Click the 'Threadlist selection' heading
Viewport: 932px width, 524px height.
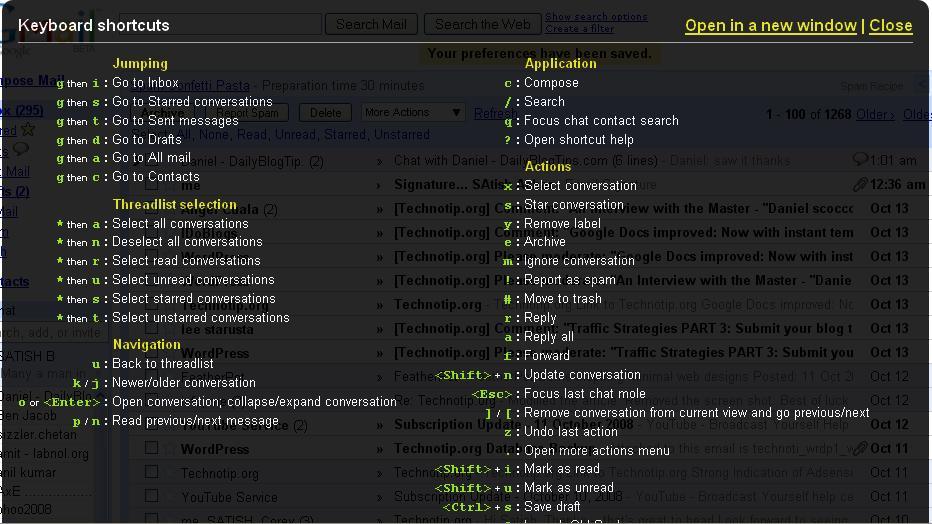(x=175, y=204)
